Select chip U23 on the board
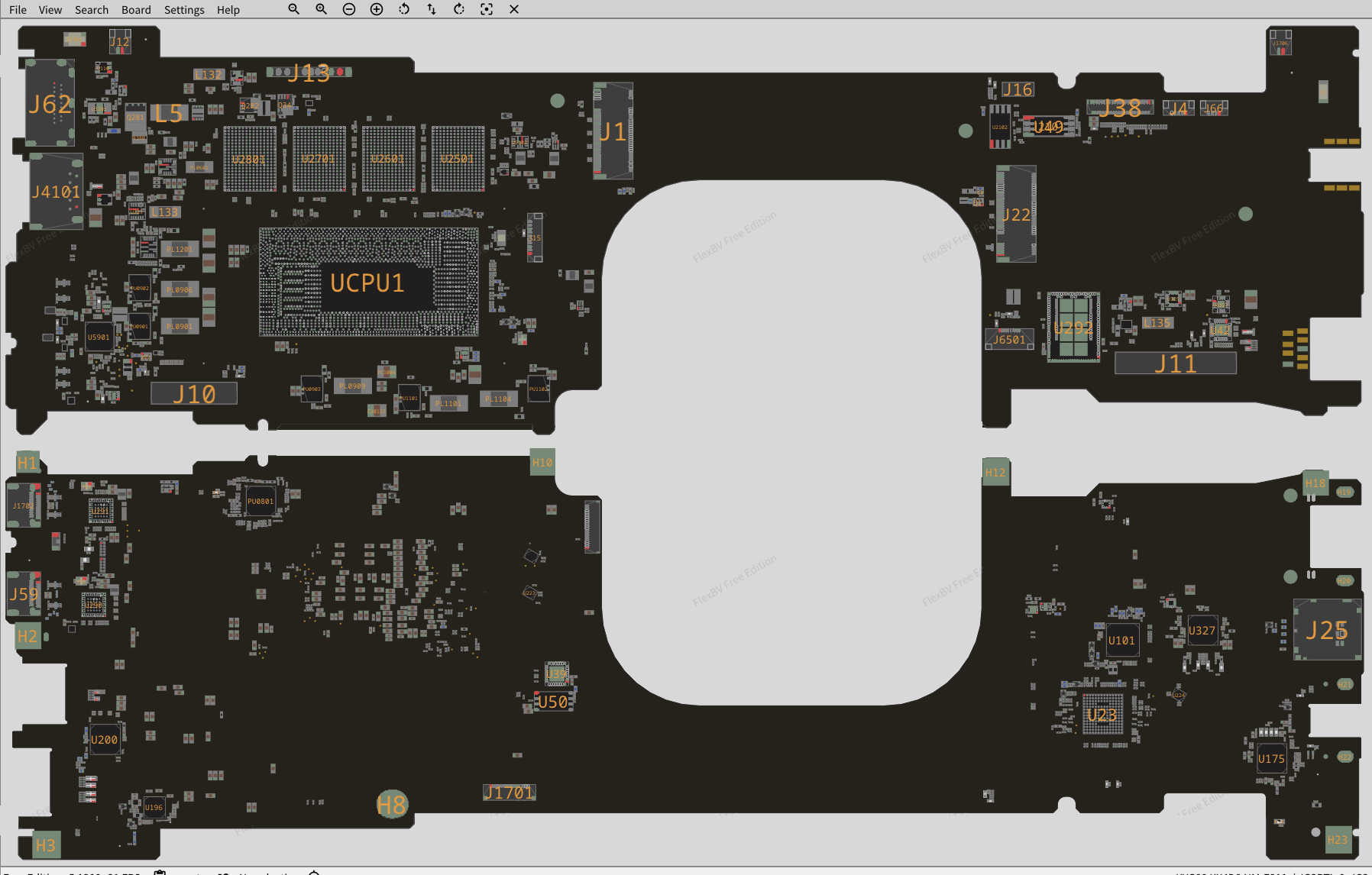The image size is (1372, 875). click(1102, 715)
